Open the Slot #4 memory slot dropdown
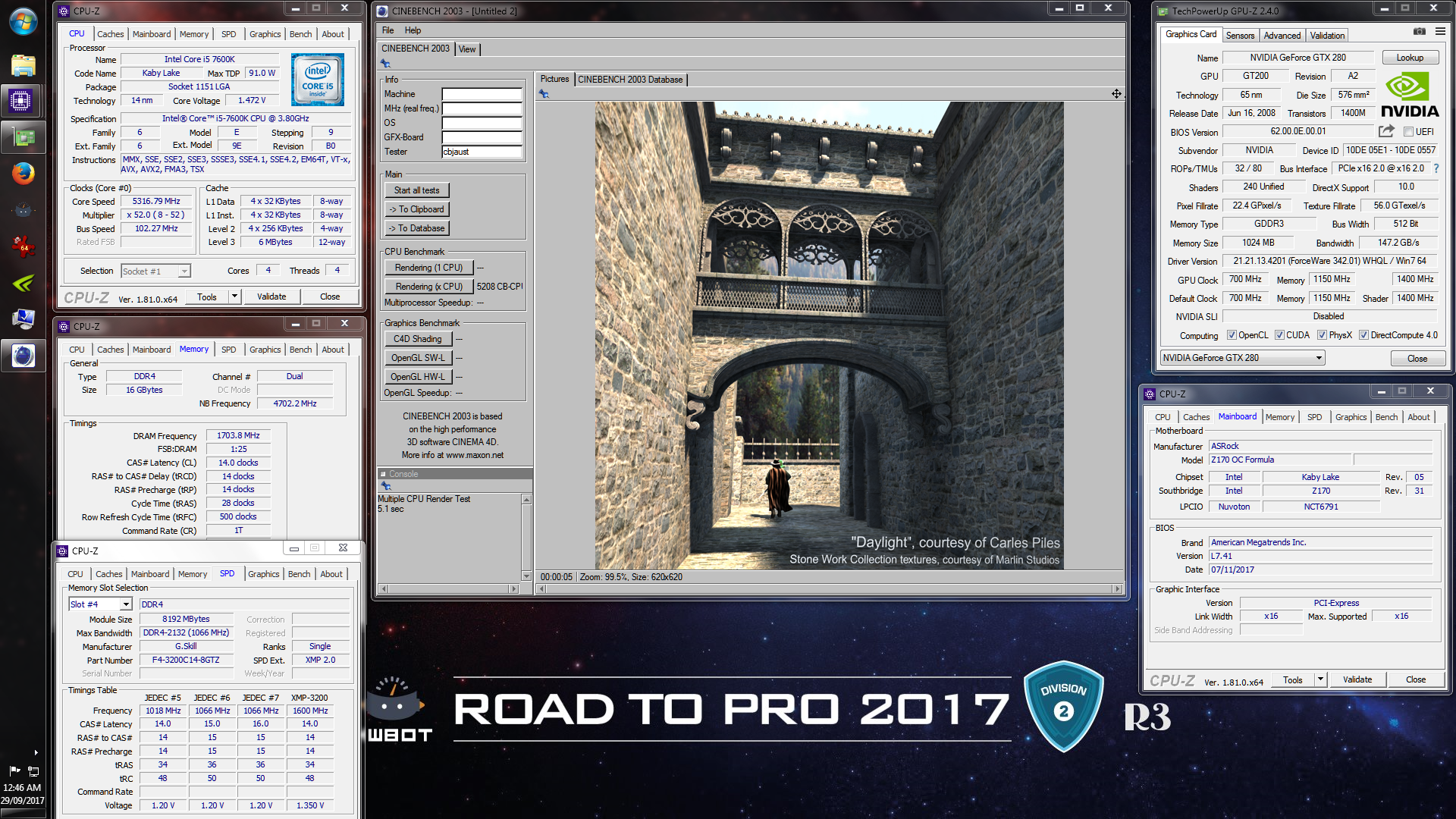The image size is (1456, 819). point(101,604)
